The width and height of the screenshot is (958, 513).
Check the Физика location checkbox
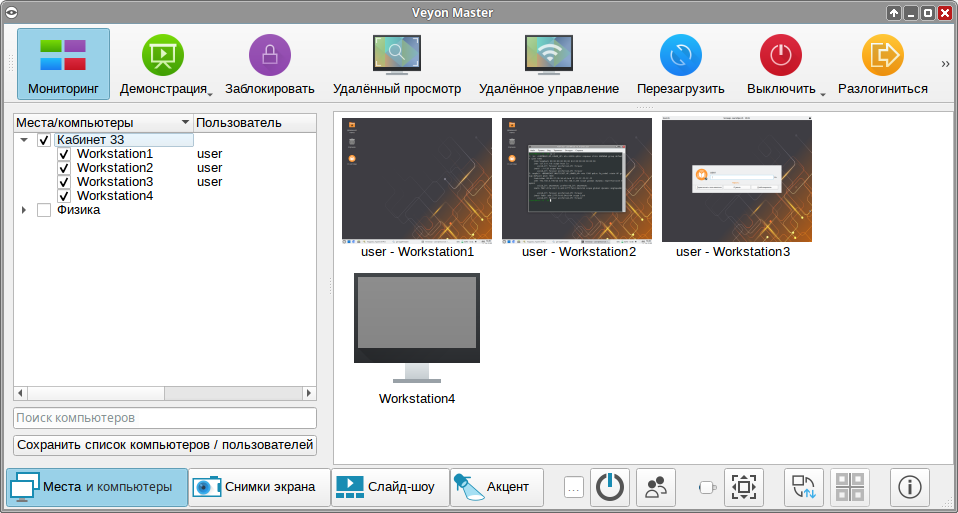click(43, 211)
